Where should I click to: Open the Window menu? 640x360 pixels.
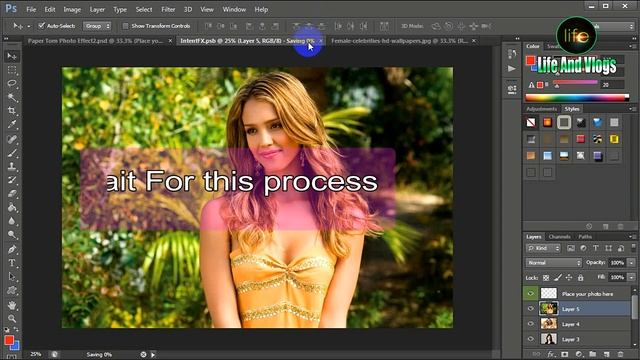234,9
